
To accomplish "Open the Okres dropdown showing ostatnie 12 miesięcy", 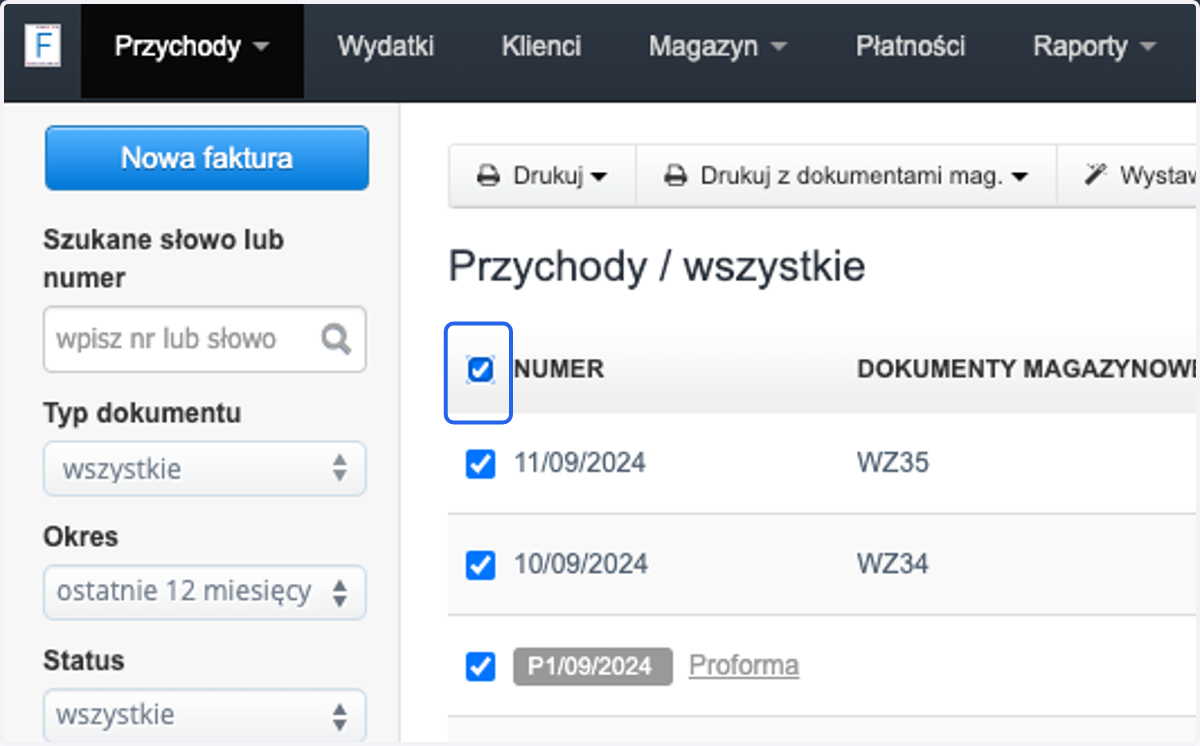I will pos(205,592).
